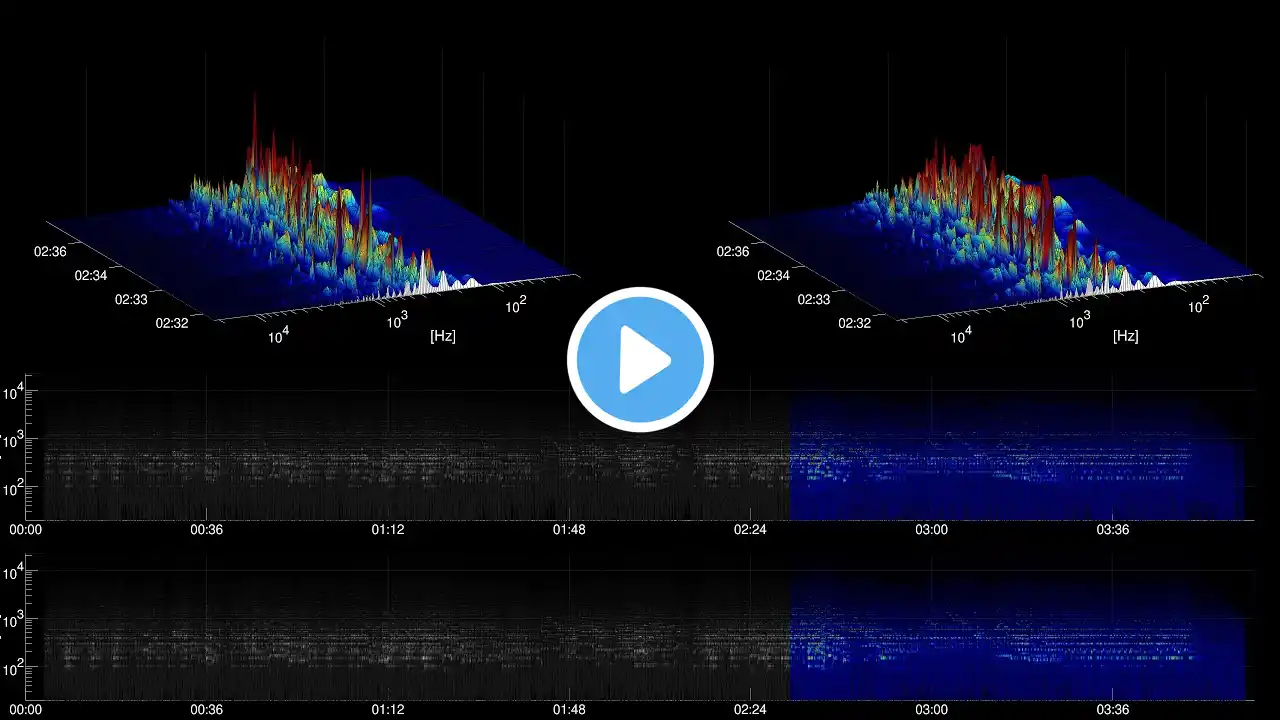Click the "[Hz]" label of the left 3D plot

[443, 336]
